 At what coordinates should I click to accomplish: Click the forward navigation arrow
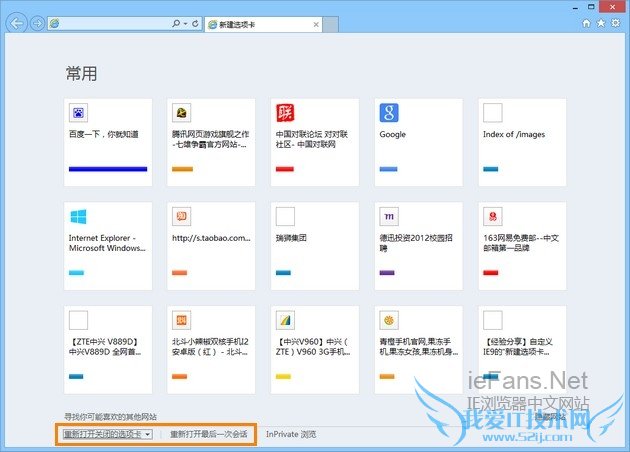point(37,24)
